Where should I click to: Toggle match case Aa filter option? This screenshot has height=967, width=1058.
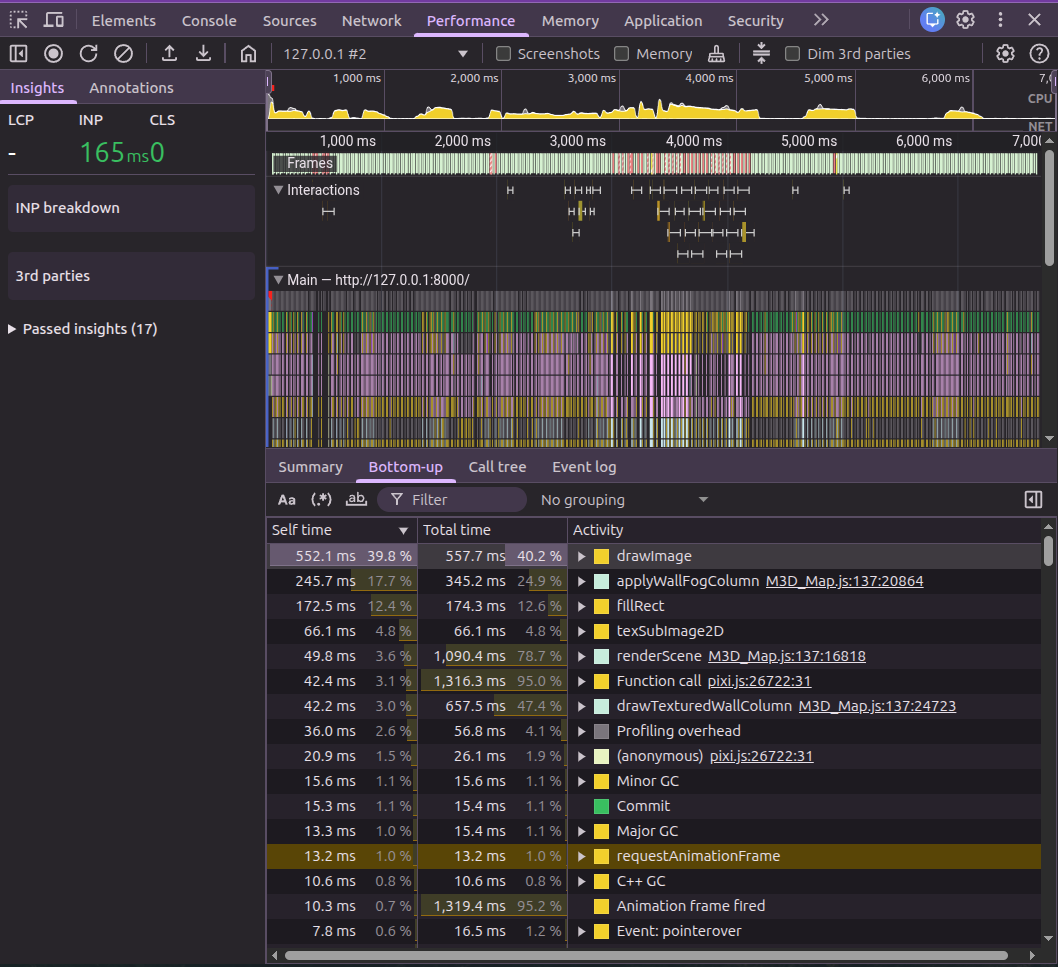pyautogui.click(x=287, y=500)
